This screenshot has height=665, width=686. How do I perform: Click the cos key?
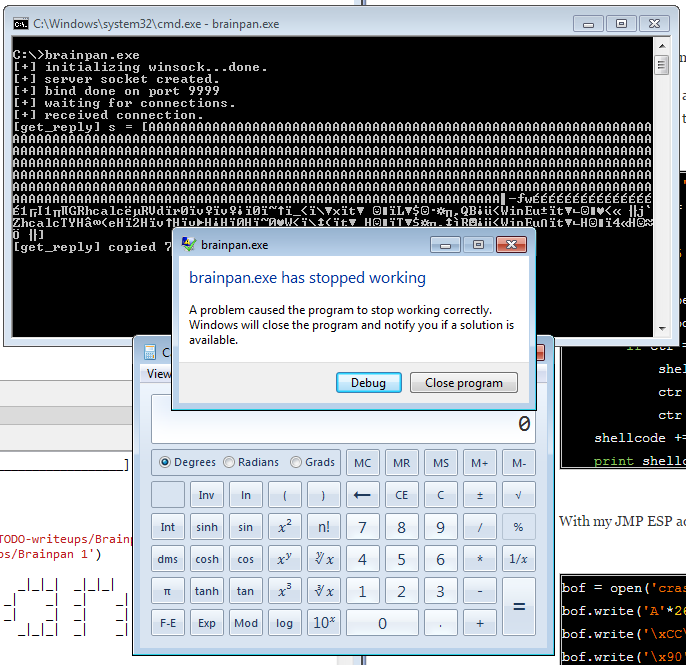click(x=245, y=559)
